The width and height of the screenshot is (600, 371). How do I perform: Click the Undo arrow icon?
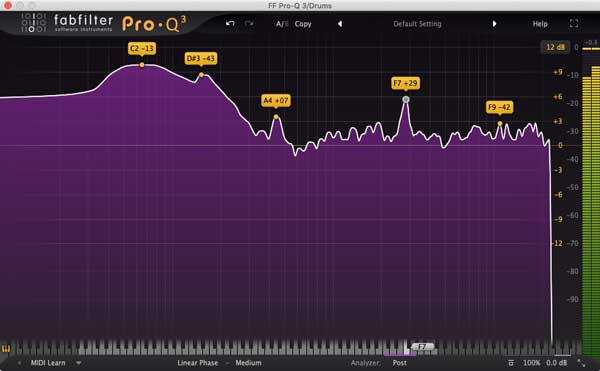pyautogui.click(x=230, y=24)
